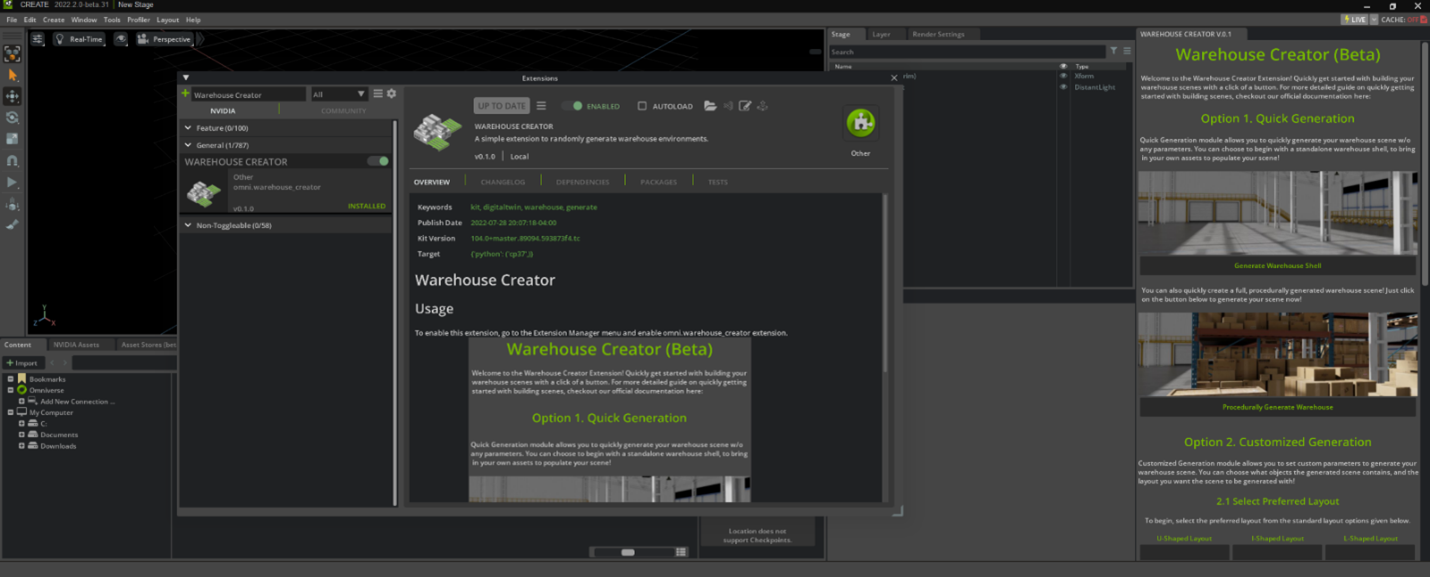Pick the Scale tool in left toolbar
Screen dimensions: 1430x577
[x=12, y=139]
